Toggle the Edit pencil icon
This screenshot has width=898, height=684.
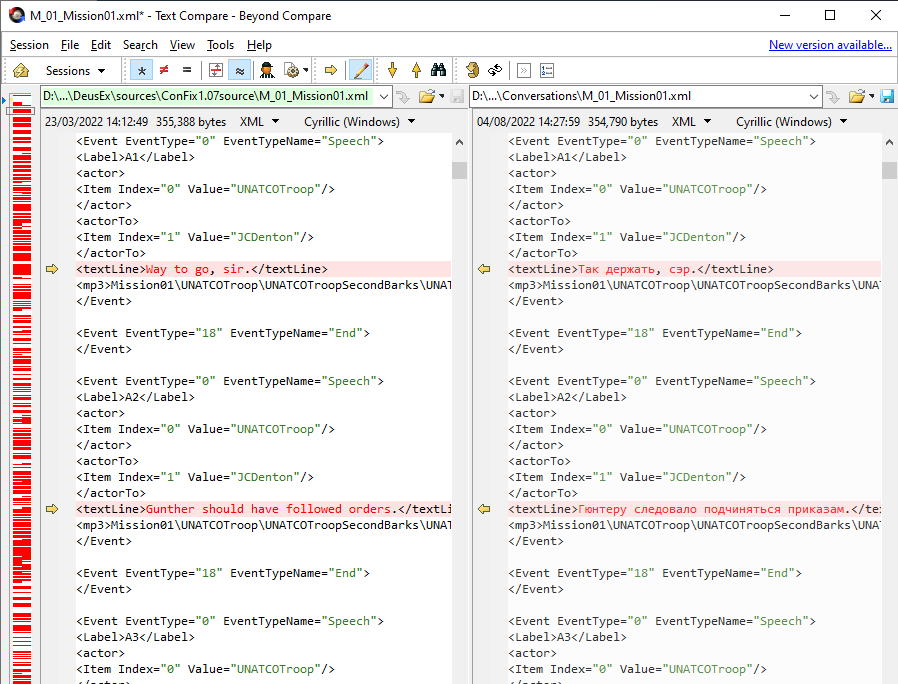(360, 70)
